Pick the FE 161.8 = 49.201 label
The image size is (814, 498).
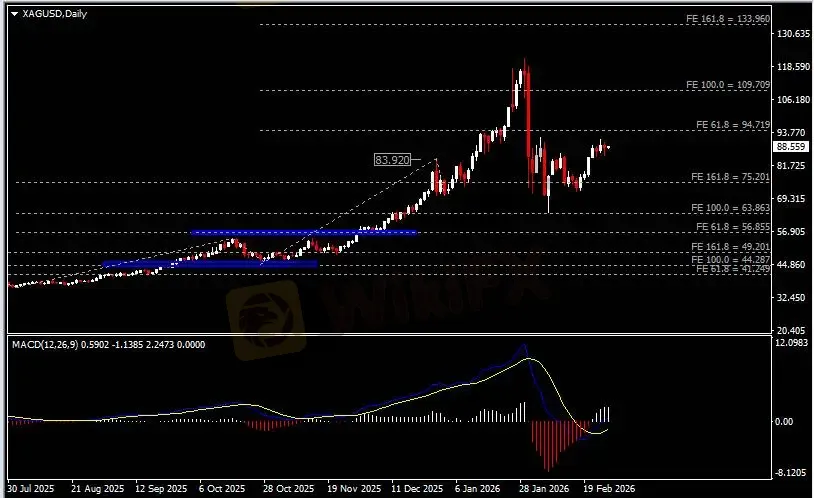pos(730,247)
